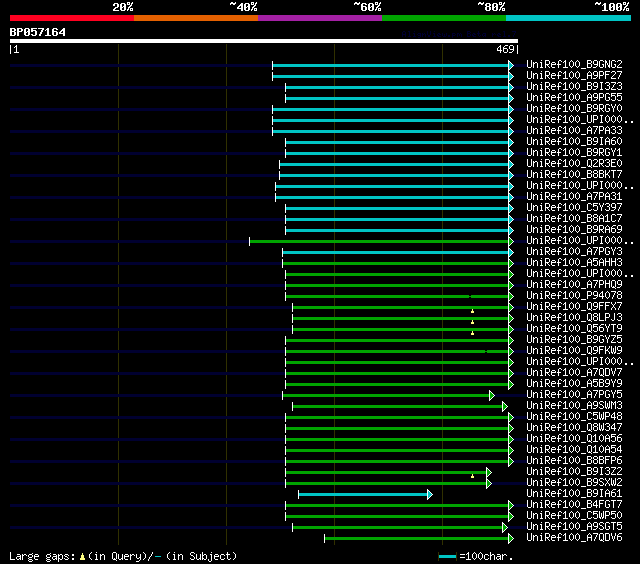Click the yellow gap marker on the UniRef100_Q9FFX7 alignment
The height and width of the screenshot is (564, 640).
tap(473, 311)
